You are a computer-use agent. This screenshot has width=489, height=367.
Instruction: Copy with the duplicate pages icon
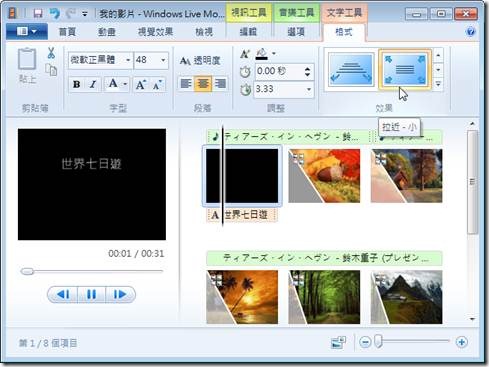pos(51,70)
